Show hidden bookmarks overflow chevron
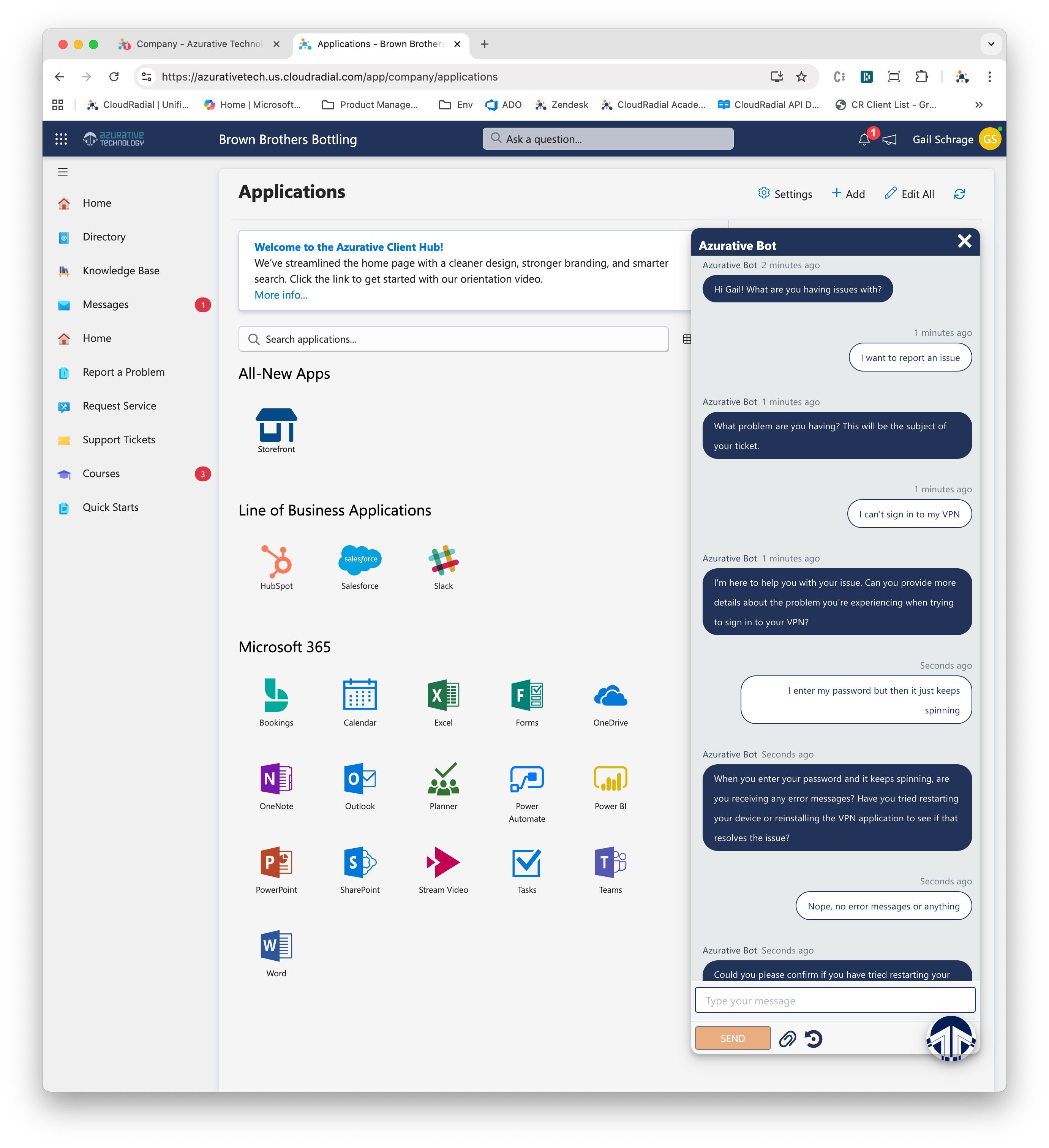Viewport: 1049px width, 1148px height. (979, 105)
